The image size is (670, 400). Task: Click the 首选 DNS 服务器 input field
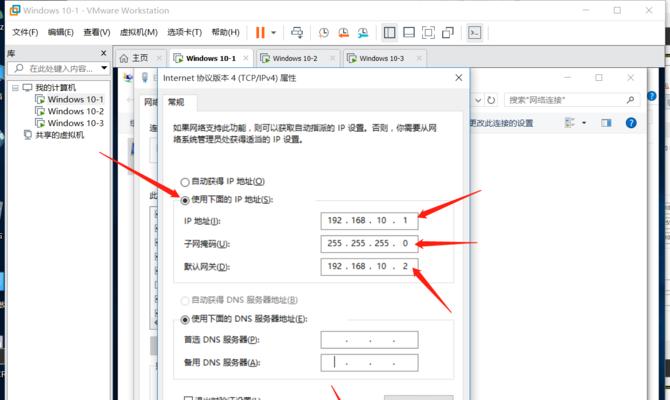point(369,339)
